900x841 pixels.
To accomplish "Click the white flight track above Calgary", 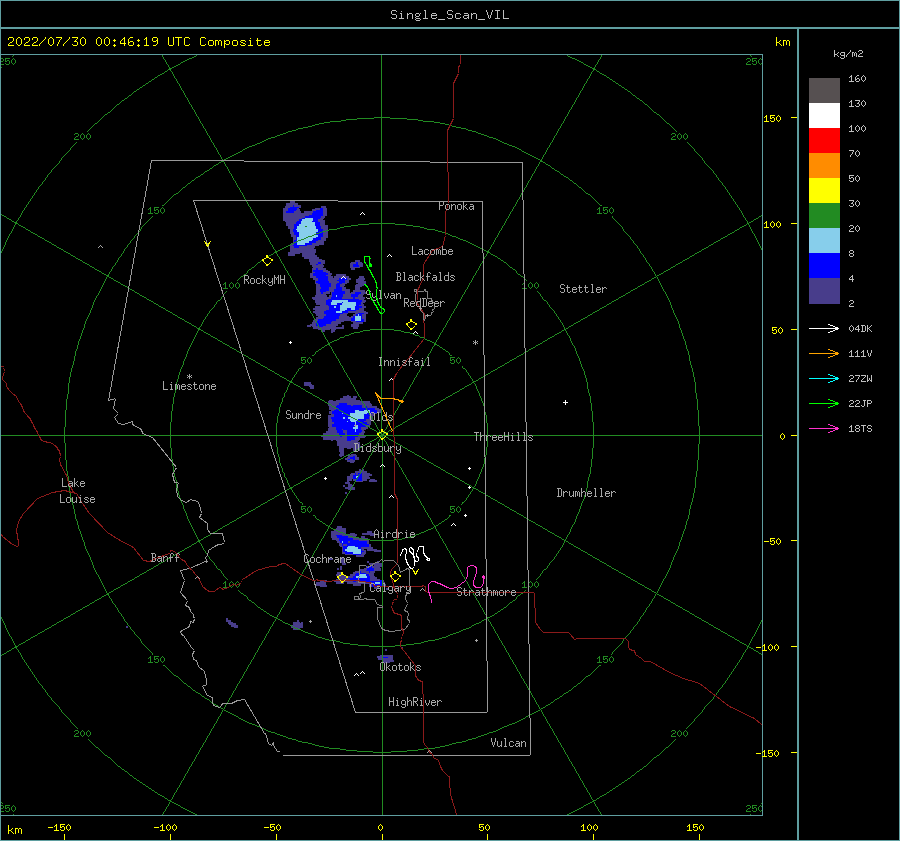I will (414, 557).
